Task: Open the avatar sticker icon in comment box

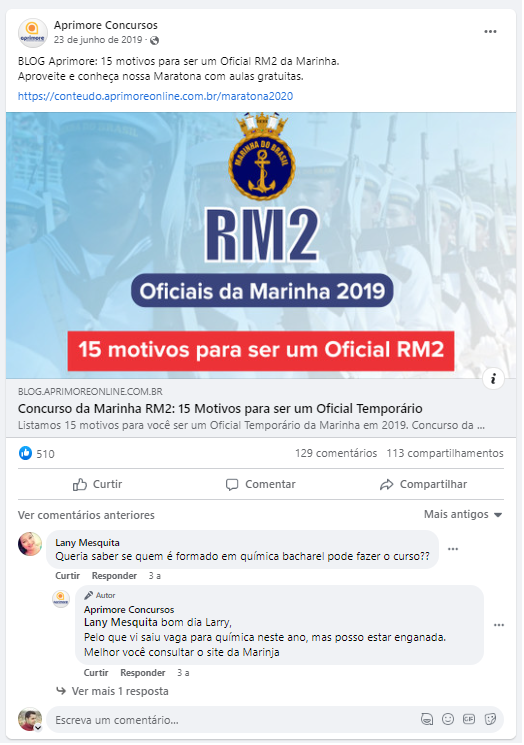Action: (x=427, y=719)
